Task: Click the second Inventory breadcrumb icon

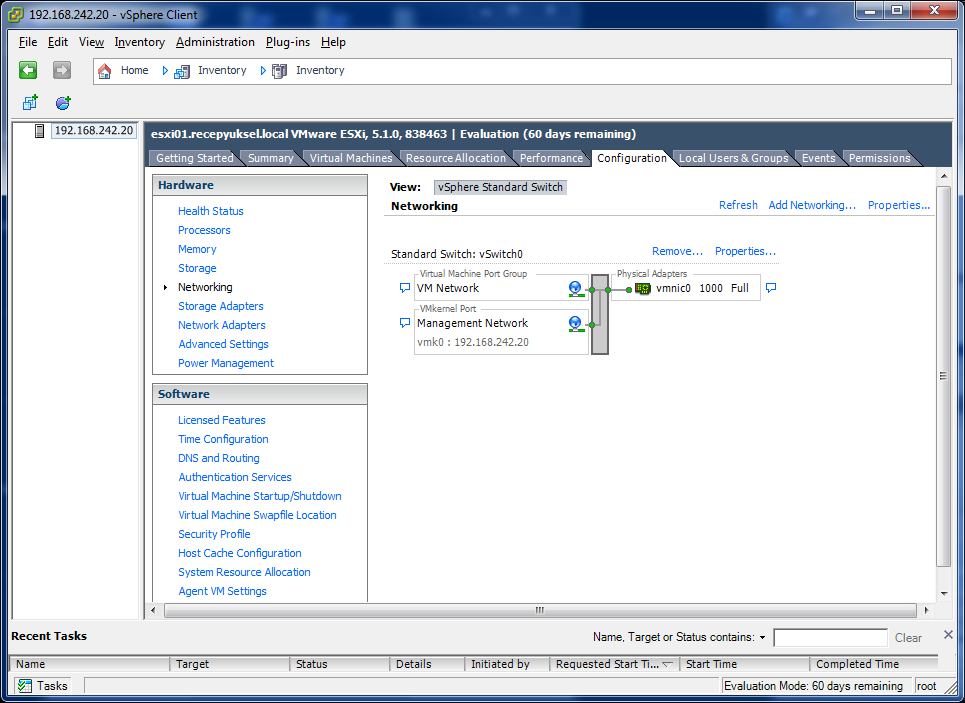Action: tap(279, 71)
